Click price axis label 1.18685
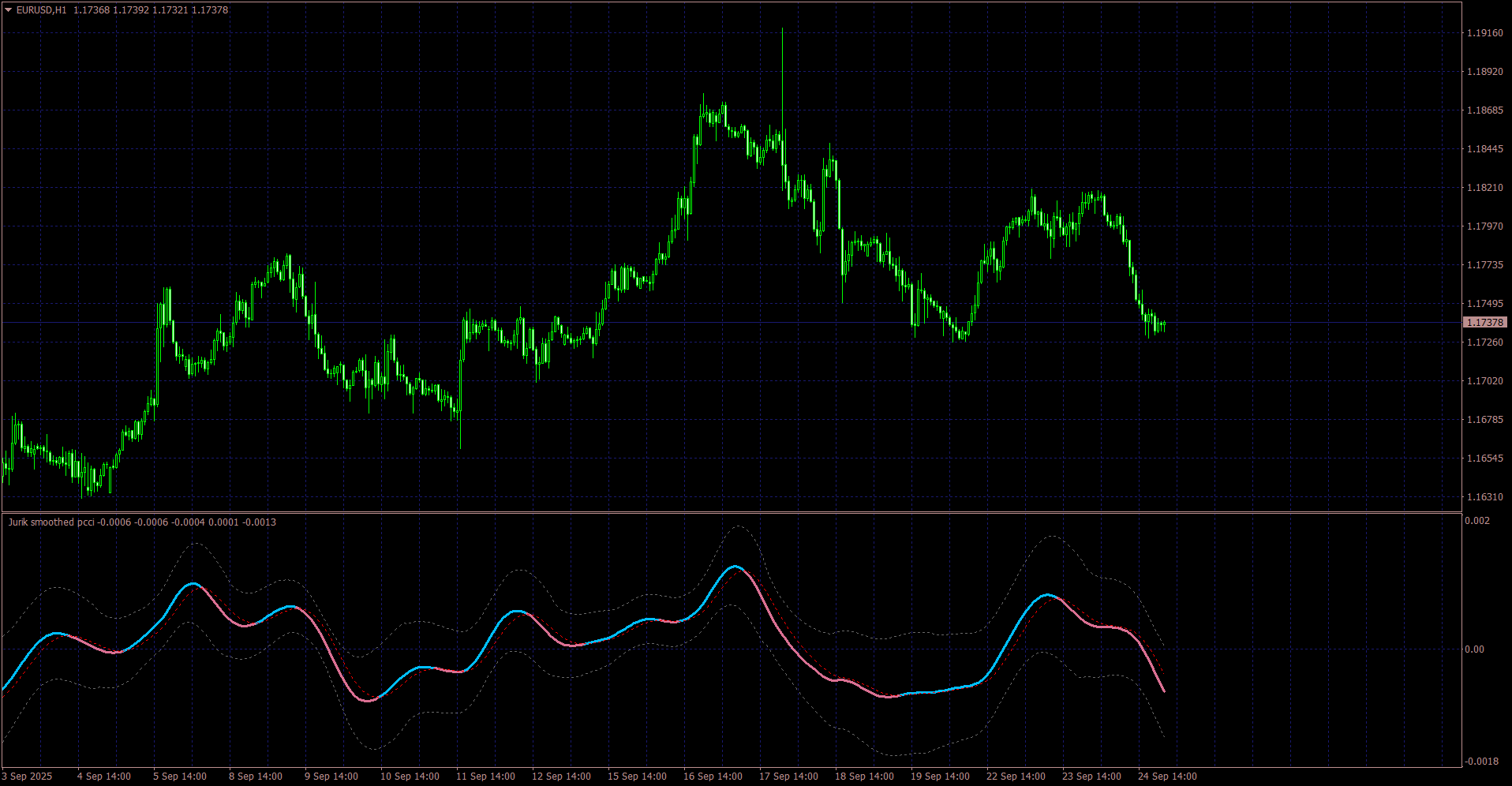Image resolution: width=1512 pixels, height=786 pixels. coord(1484,110)
